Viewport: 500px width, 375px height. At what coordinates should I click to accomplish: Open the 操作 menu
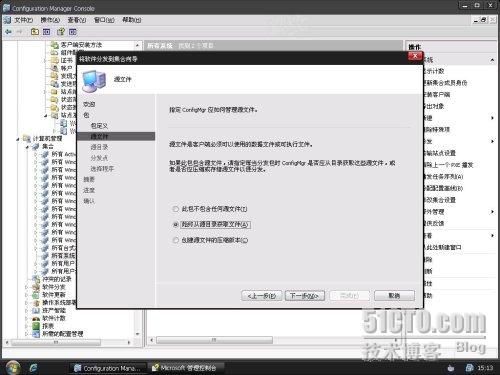tap(50, 20)
